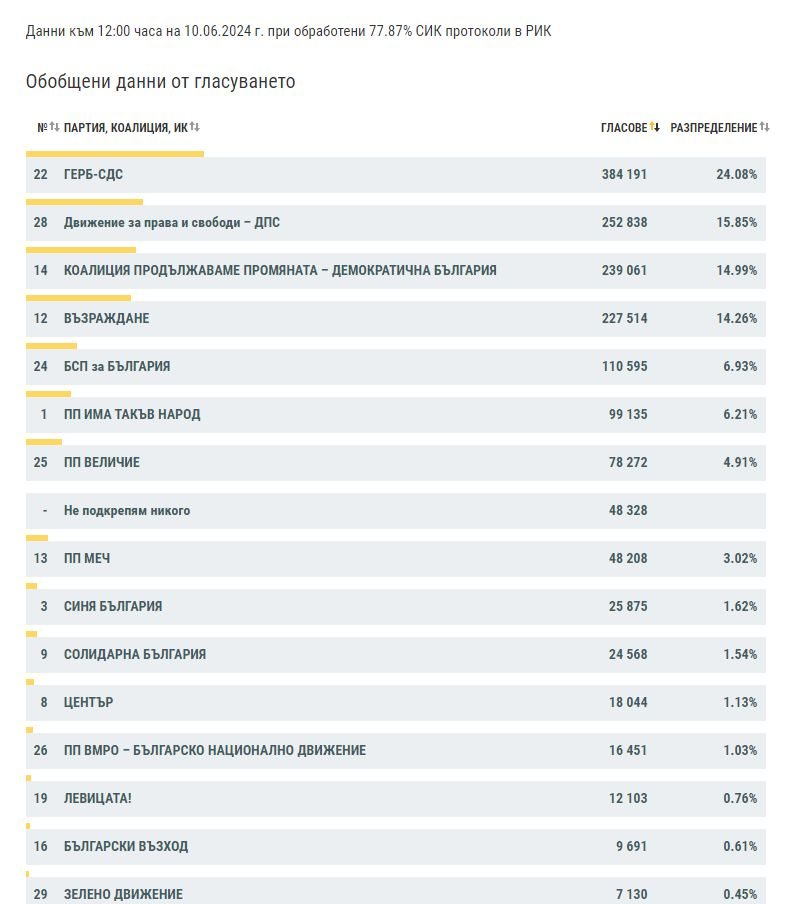The width and height of the screenshot is (792, 904).
Task: Click the ЛЕВИЦАТА! party row
Action: point(395,798)
